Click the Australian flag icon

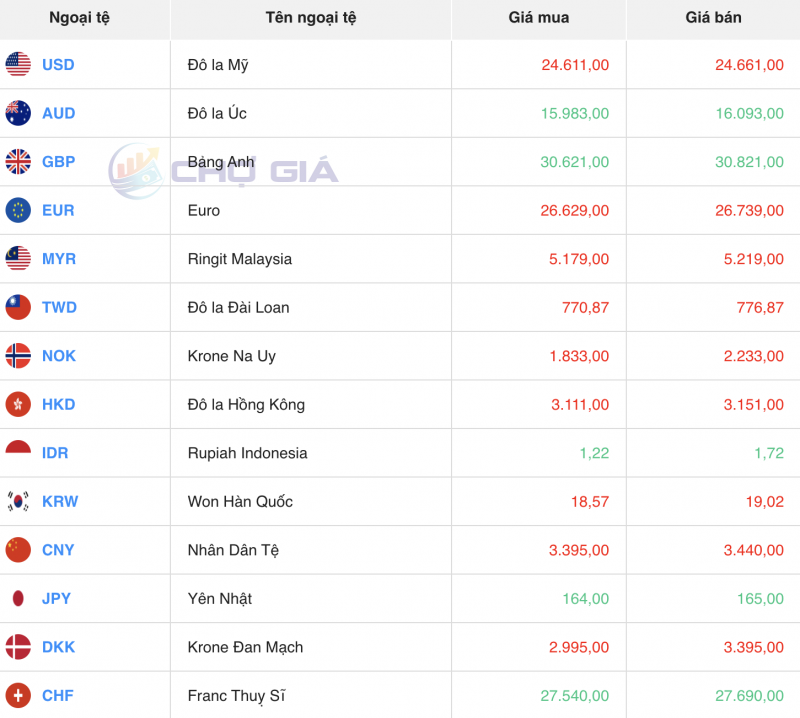18,113
